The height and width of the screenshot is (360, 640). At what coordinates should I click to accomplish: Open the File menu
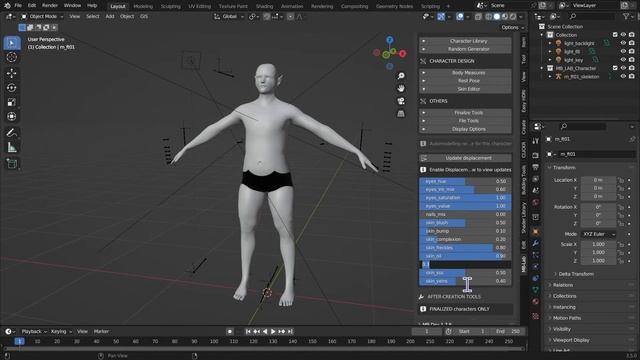18,6
